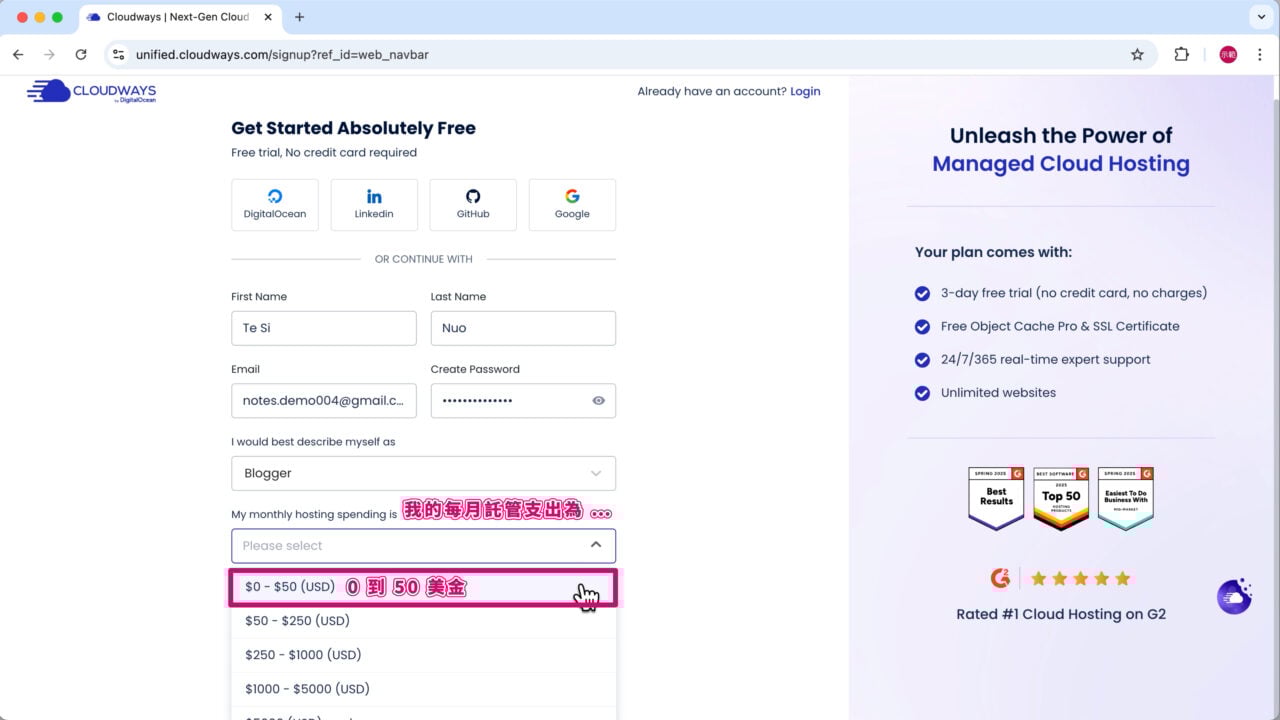Image resolution: width=1280 pixels, height=720 pixels.
Task: Click the Login link
Action: pos(805,91)
